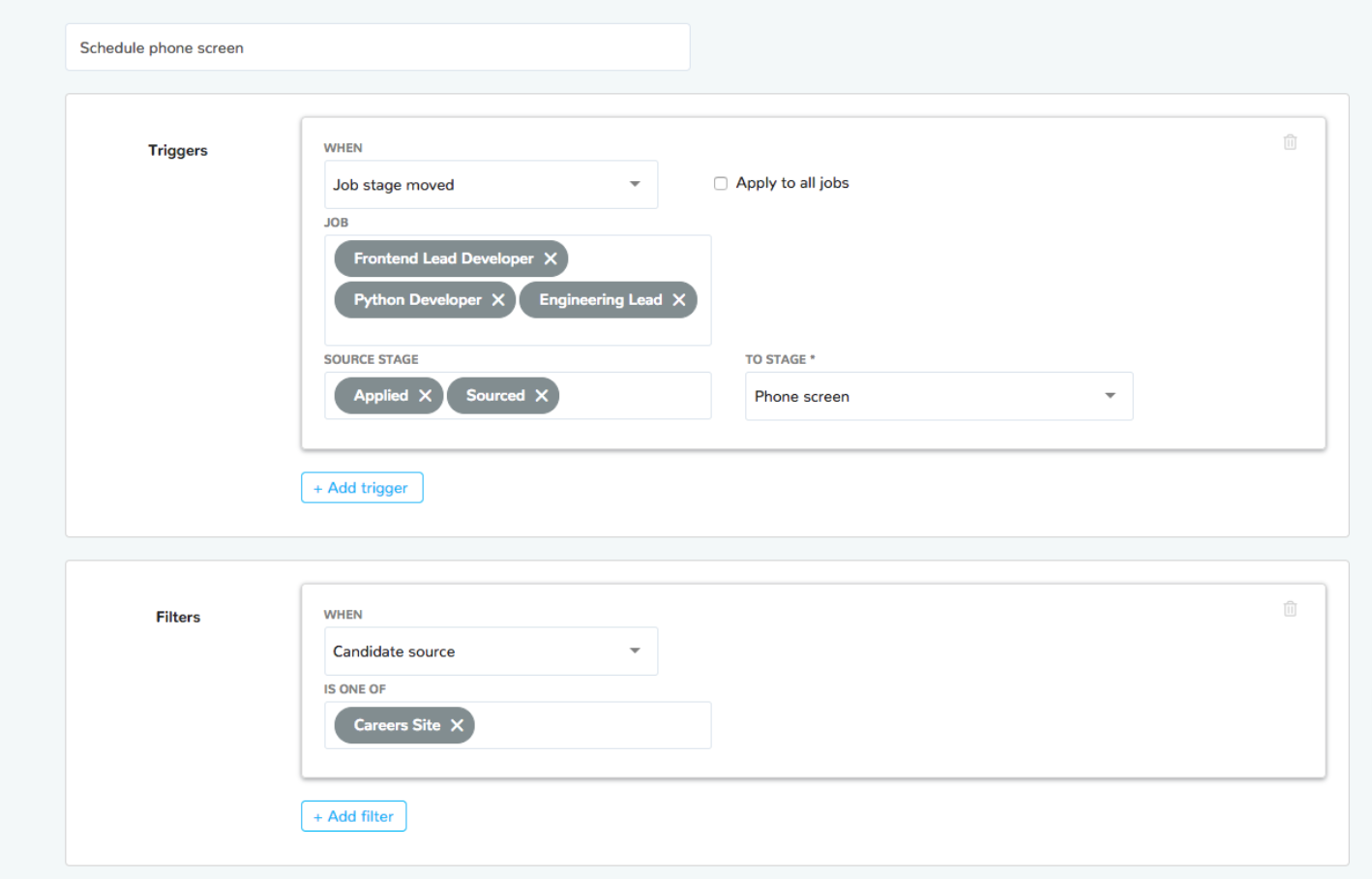
Task: Remove the Sourced source stage tag
Action: point(542,396)
